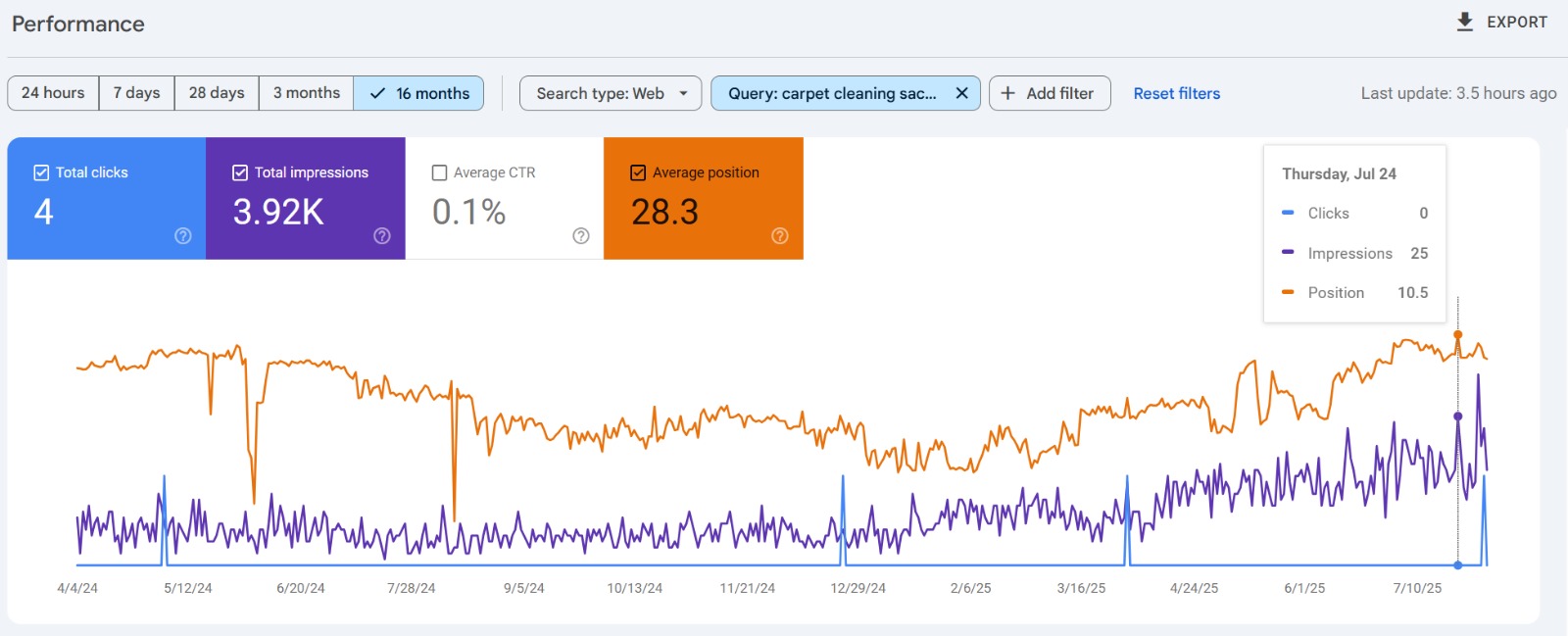Uncheck the Total clicks checkbox
The width and height of the screenshot is (1568, 636).
(41, 172)
